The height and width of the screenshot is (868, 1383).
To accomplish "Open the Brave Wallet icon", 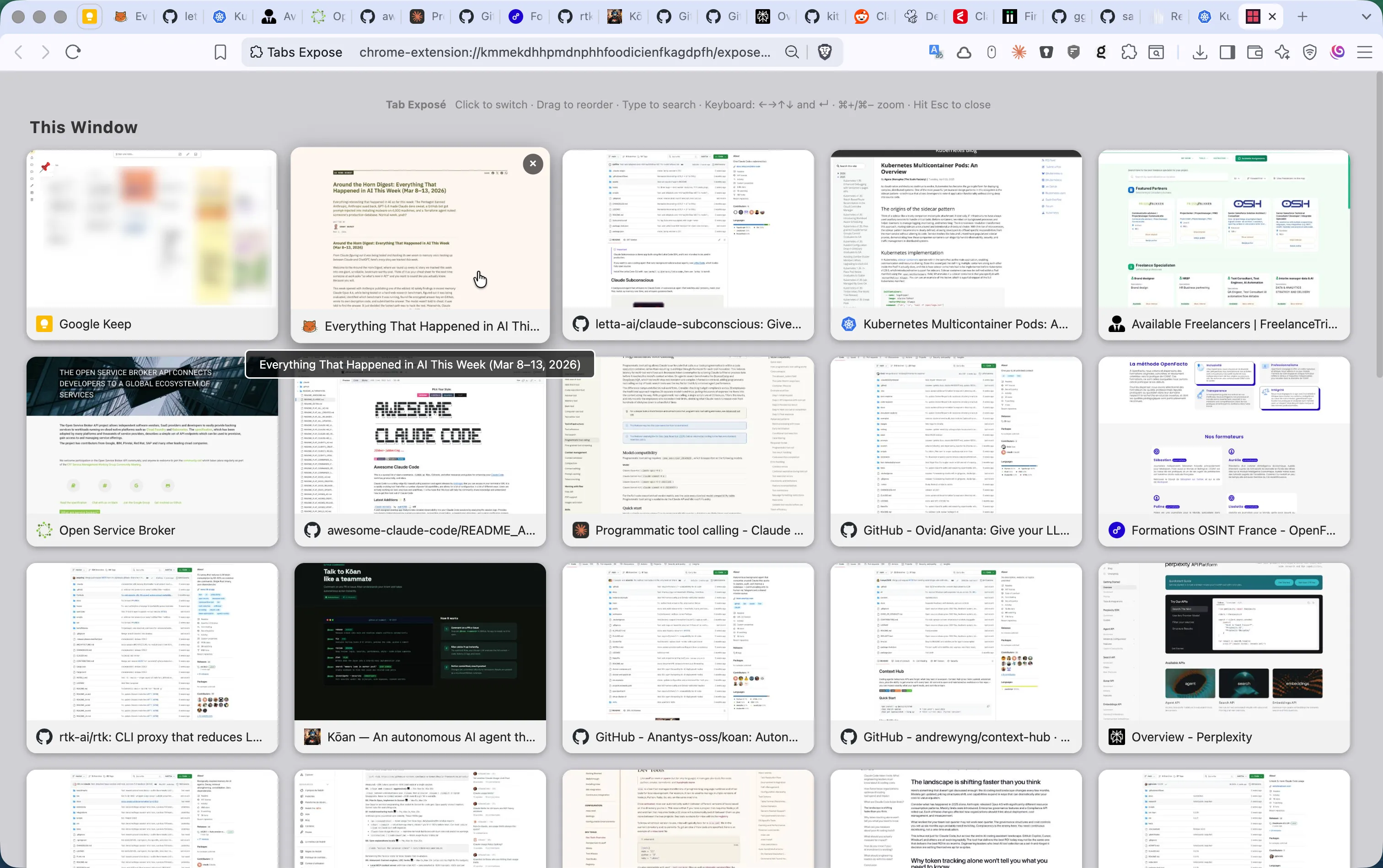I will (x=1255, y=52).
